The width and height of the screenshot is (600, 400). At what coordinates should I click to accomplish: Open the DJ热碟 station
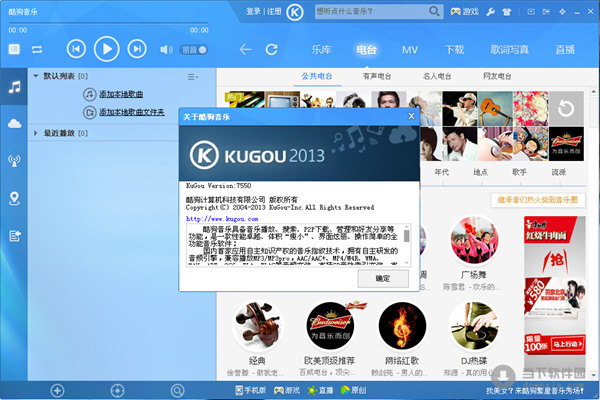coord(474,326)
